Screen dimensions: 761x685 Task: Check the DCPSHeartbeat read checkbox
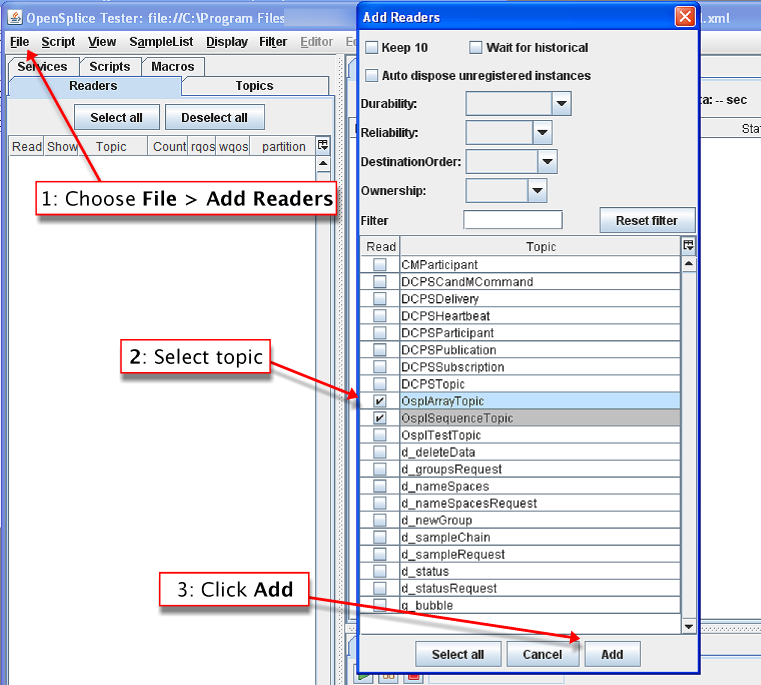click(x=380, y=316)
